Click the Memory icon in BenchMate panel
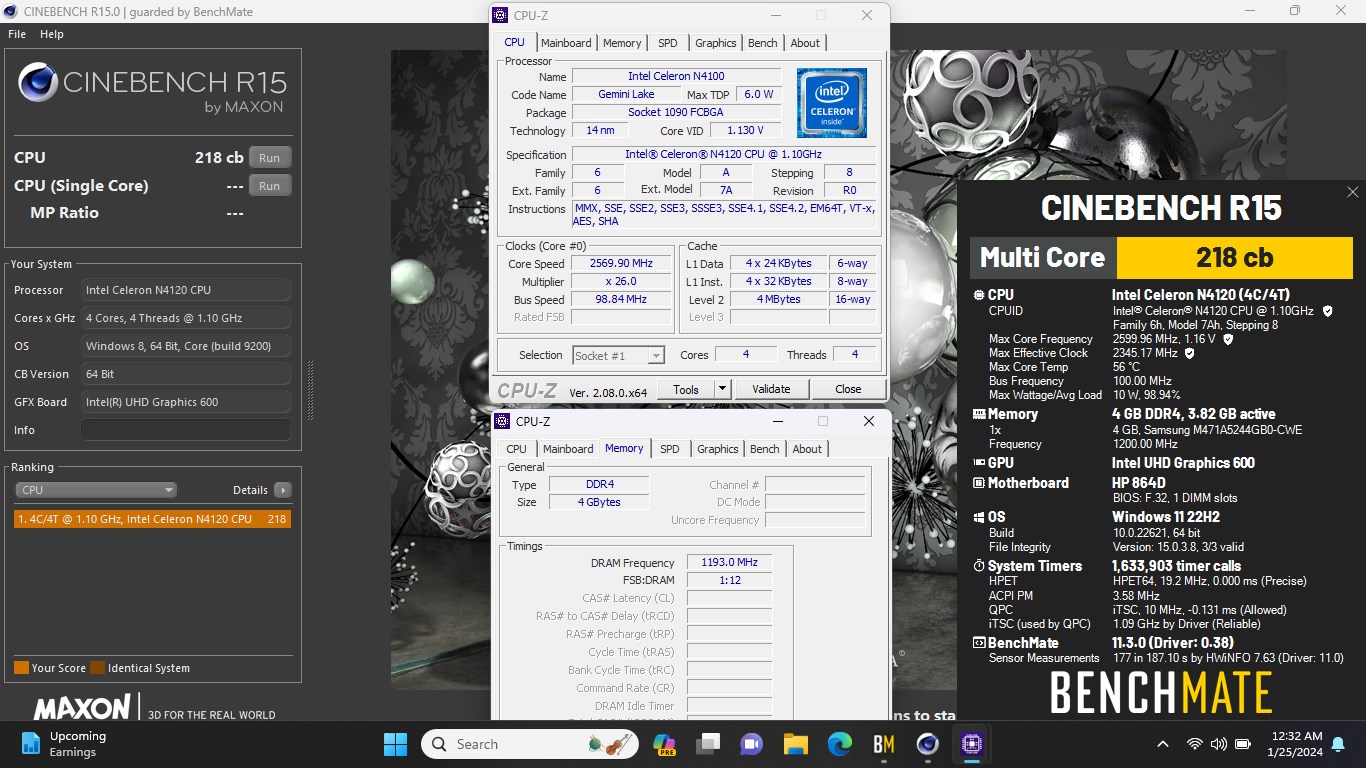 pos(979,414)
